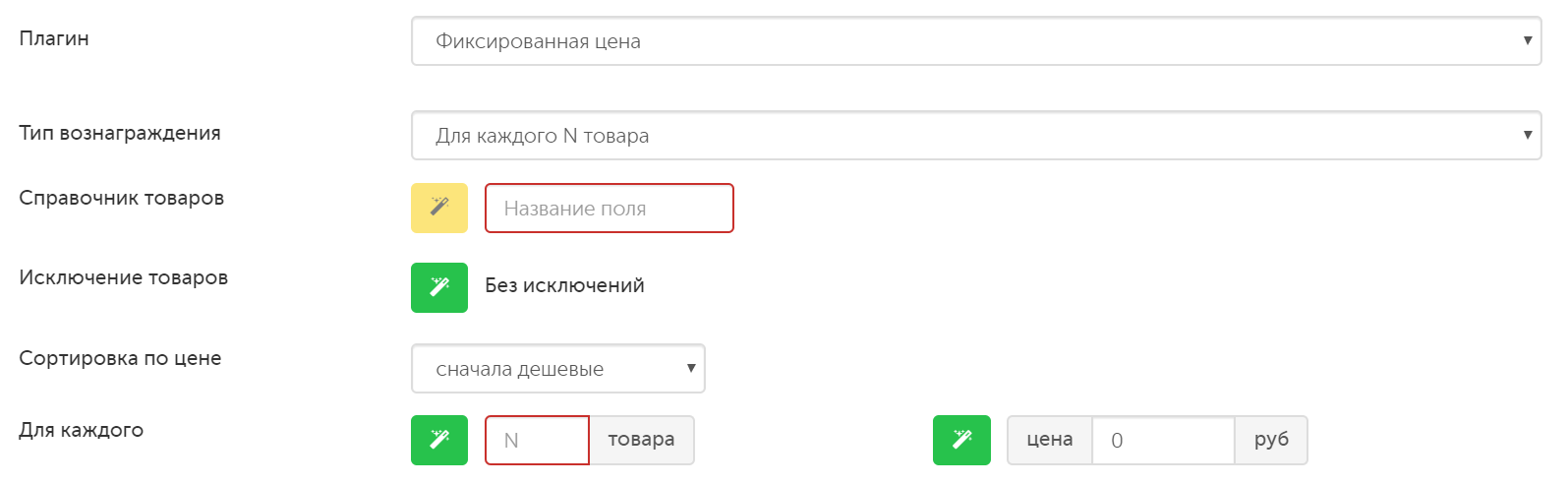Image resolution: width=1568 pixels, height=484 pixels.
Task: Click the Тип вознаграждения label
Action: point(120,133)
